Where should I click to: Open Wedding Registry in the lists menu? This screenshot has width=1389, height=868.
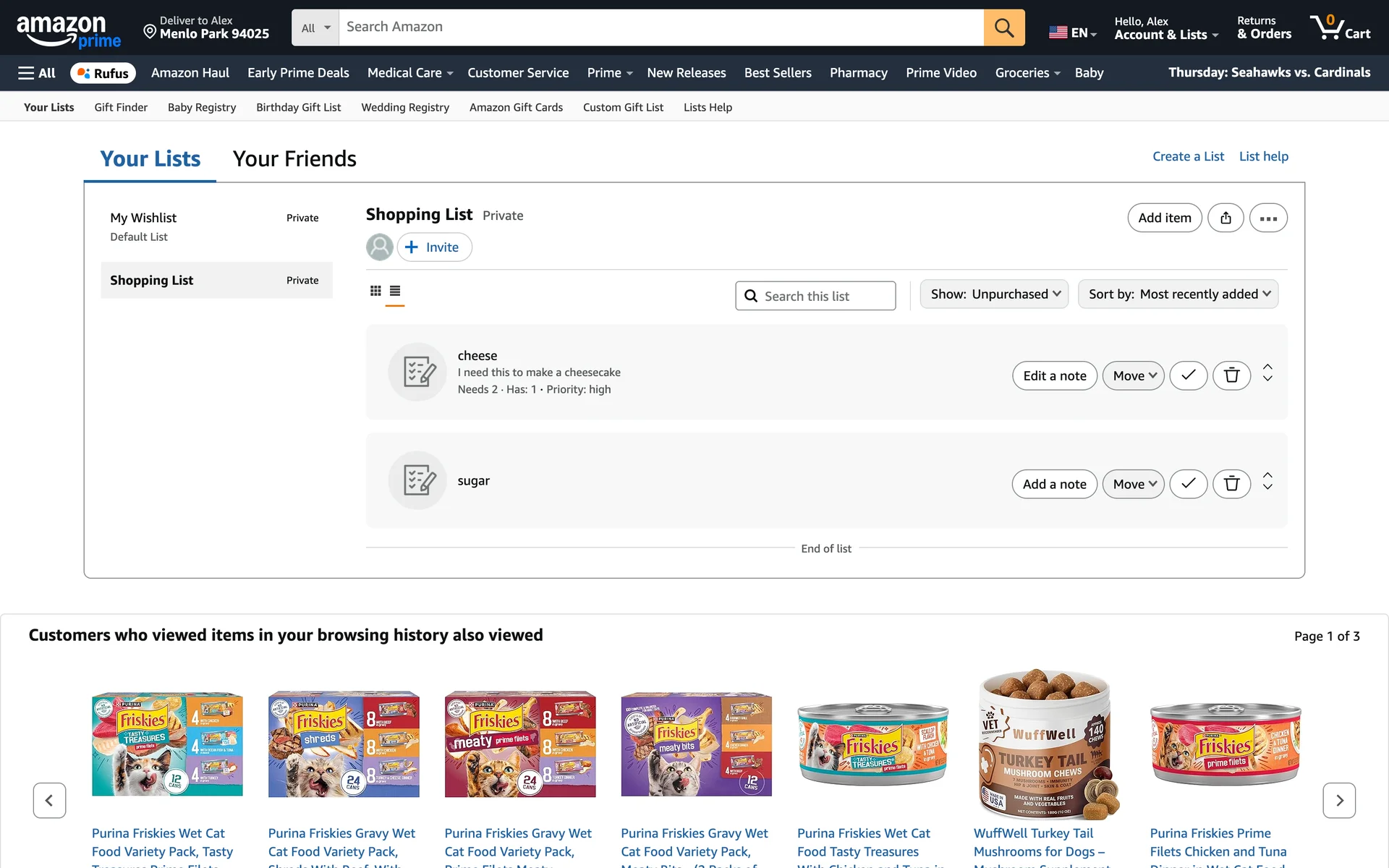point(405,107)
